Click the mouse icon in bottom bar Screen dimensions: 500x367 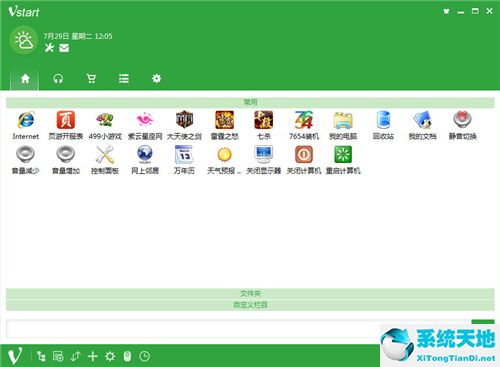(x=127, y=356)
